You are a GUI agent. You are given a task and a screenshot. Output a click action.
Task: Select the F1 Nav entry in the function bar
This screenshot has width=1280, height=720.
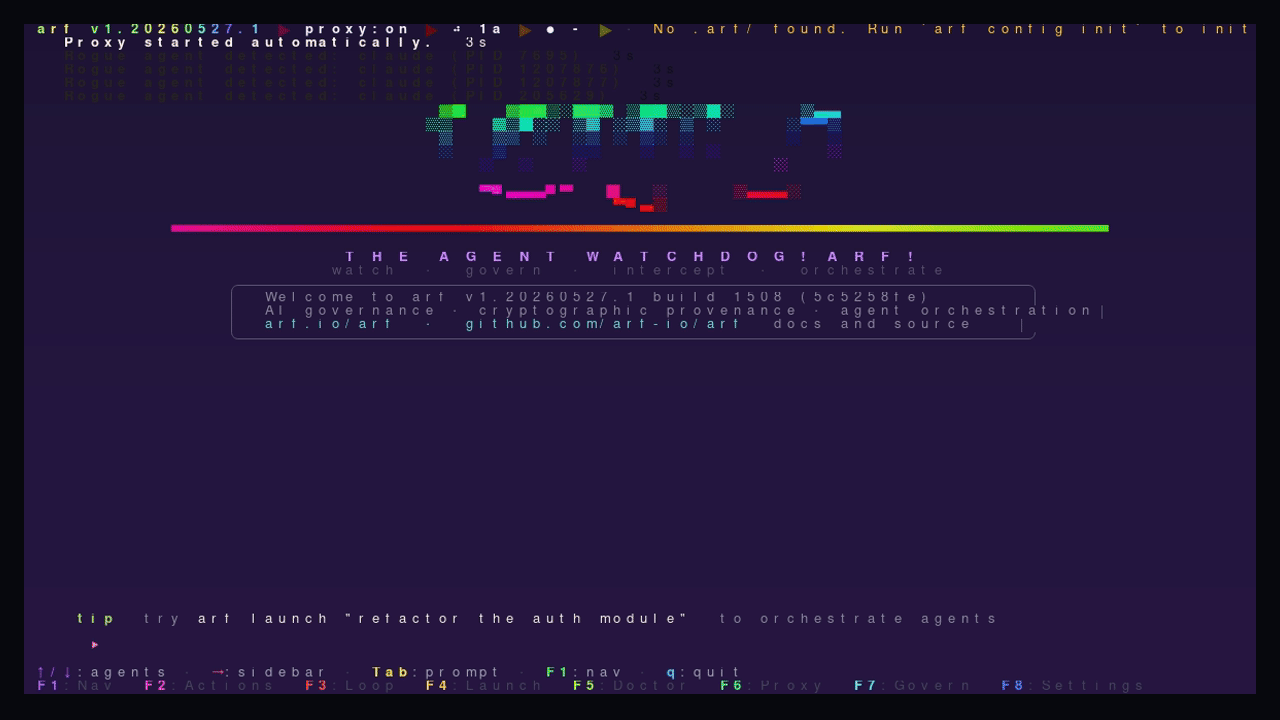pos(77,686)
